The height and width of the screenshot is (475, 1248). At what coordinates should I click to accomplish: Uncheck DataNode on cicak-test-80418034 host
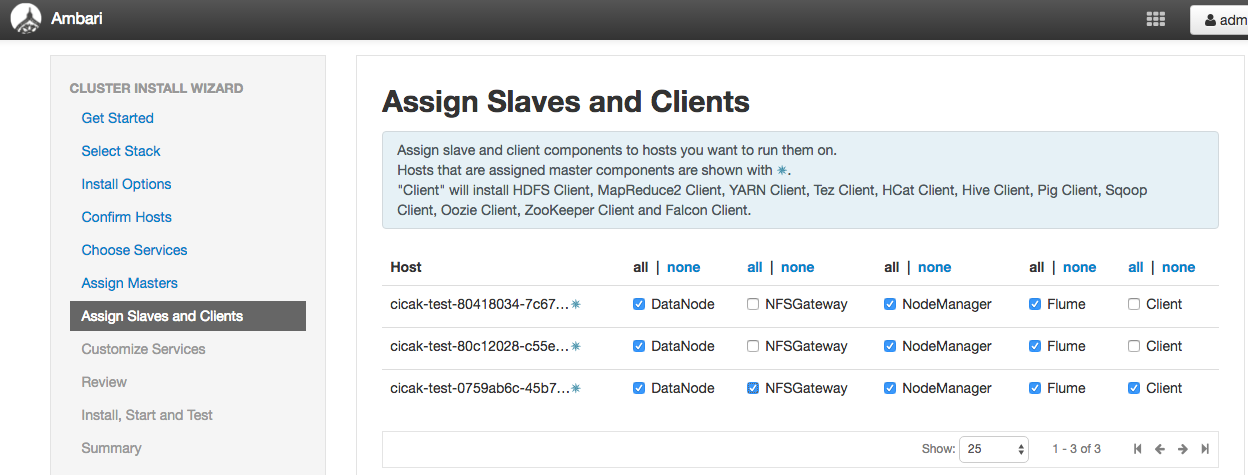pyautogui.click(x=639, y=304)
